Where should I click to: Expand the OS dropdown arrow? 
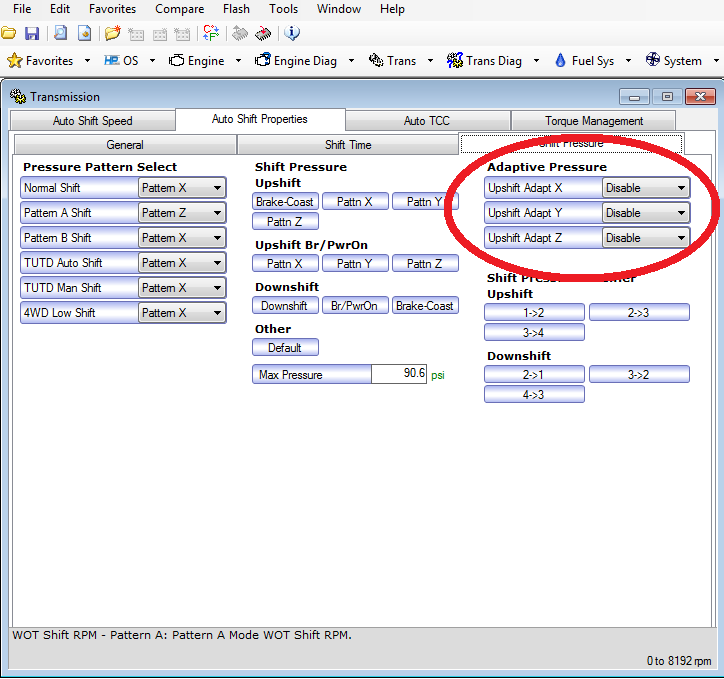click(x=152, y=60)
